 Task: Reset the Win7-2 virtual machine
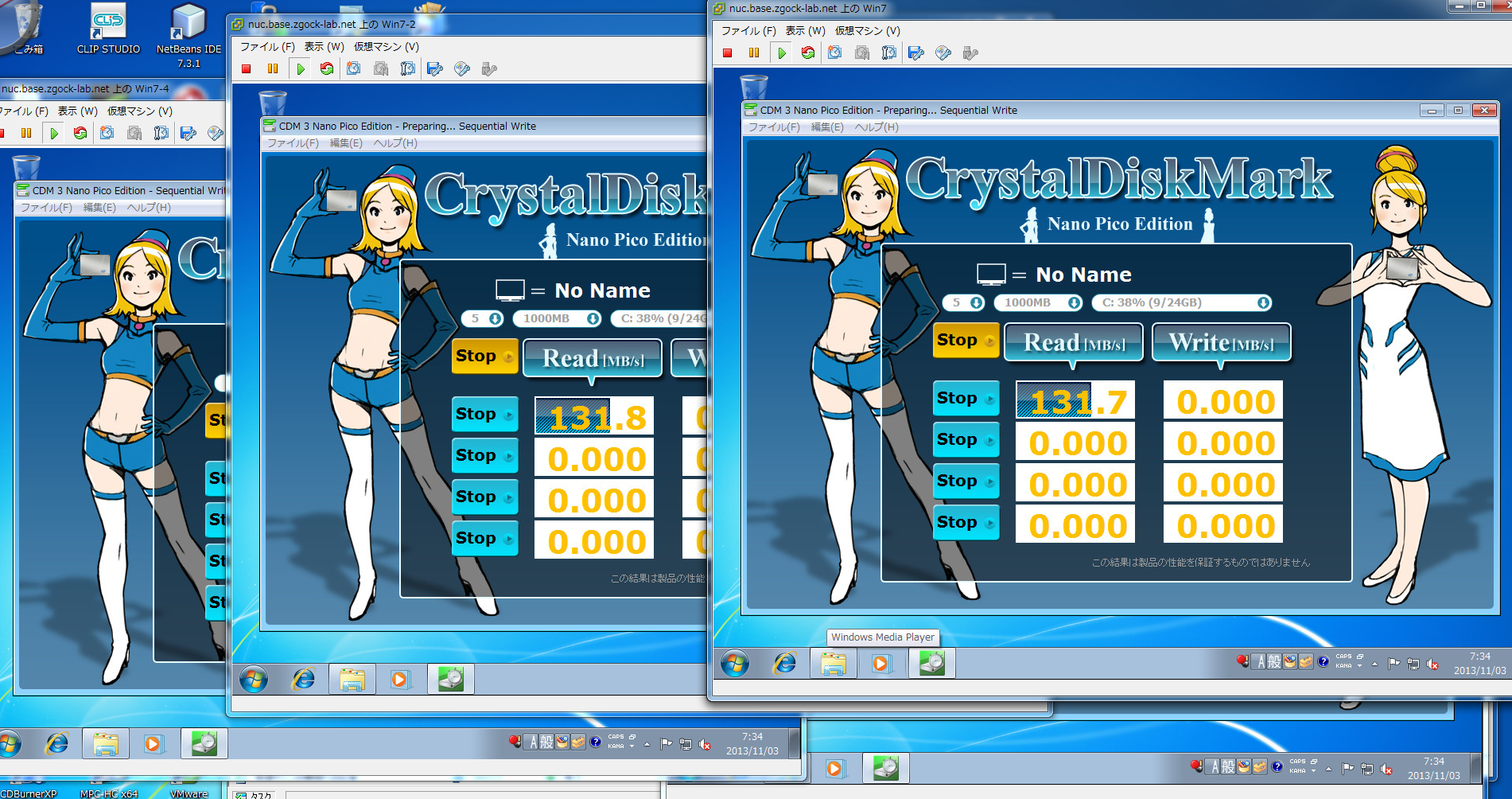pyautogui.click(x=327, y=68)
